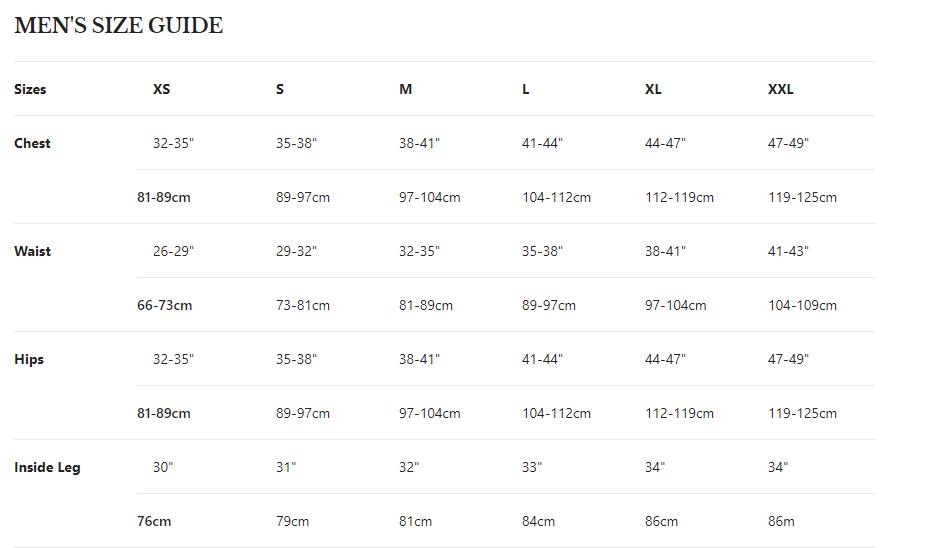The height and width of the screenshot is (548, 940).
Task: Select the 79cm inside leg value
Action: 292,521
